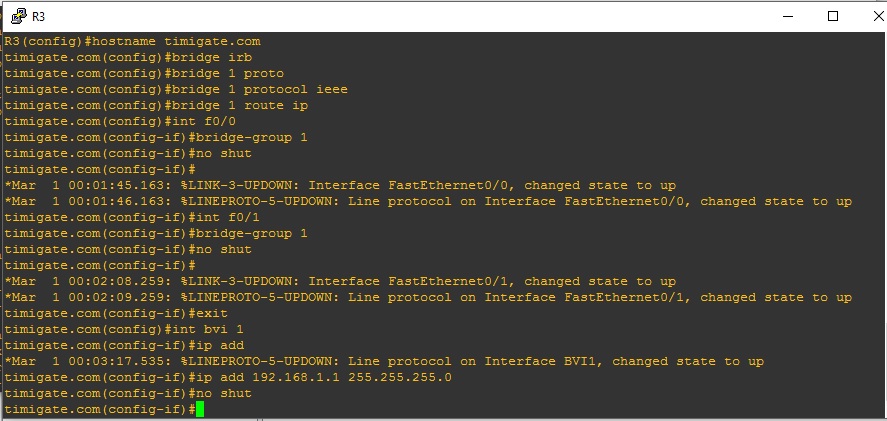Open the PuTTY system menu icon
This screenshot has height=421, width=887.
coord(17,16)
